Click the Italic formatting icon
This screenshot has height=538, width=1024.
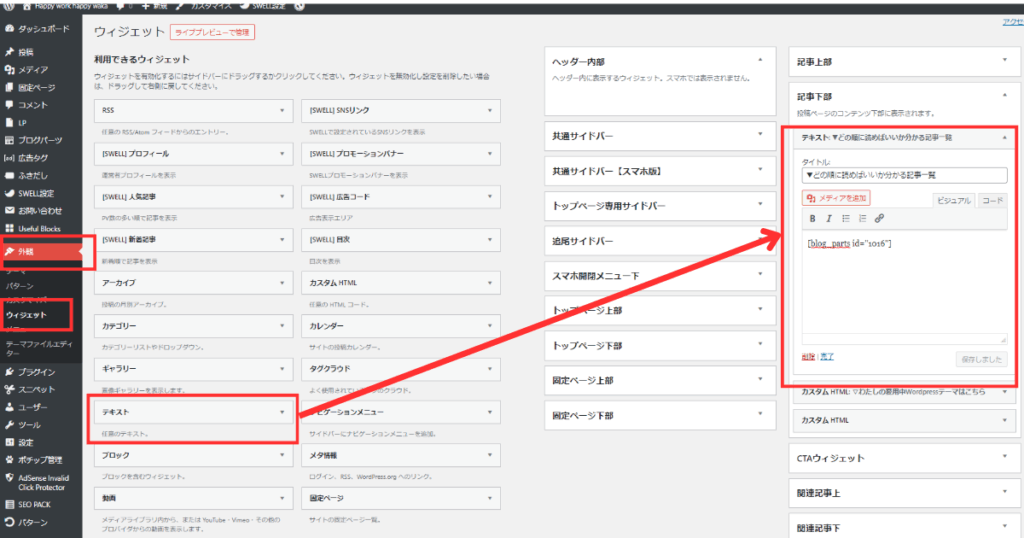(828, 218)
